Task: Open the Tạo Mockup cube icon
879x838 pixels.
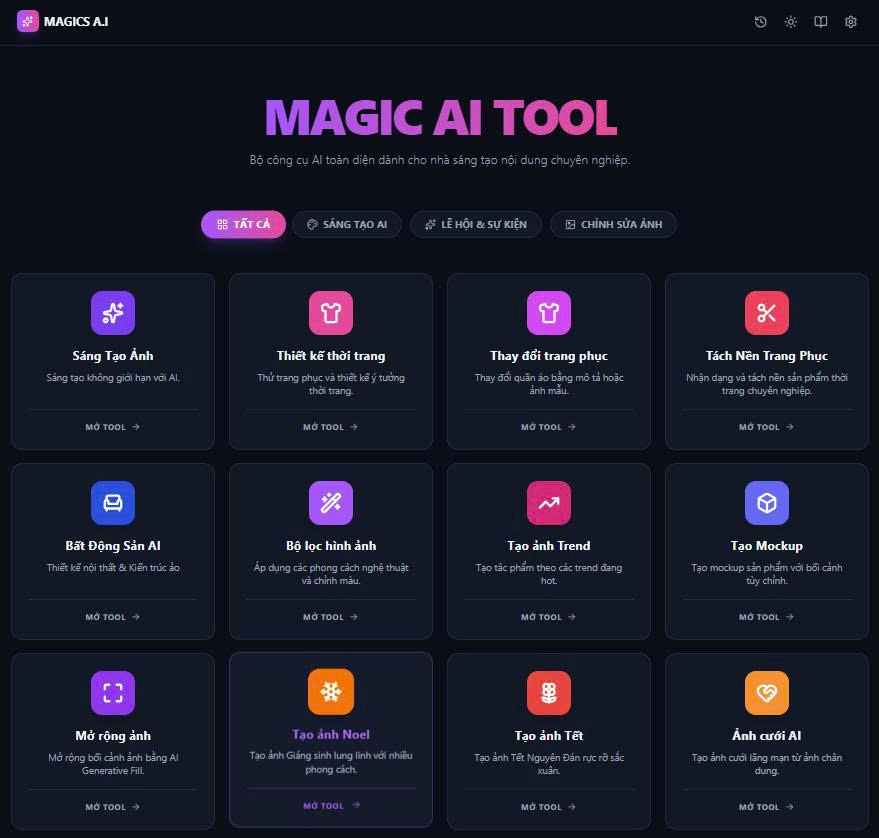Action: point(766,503)
